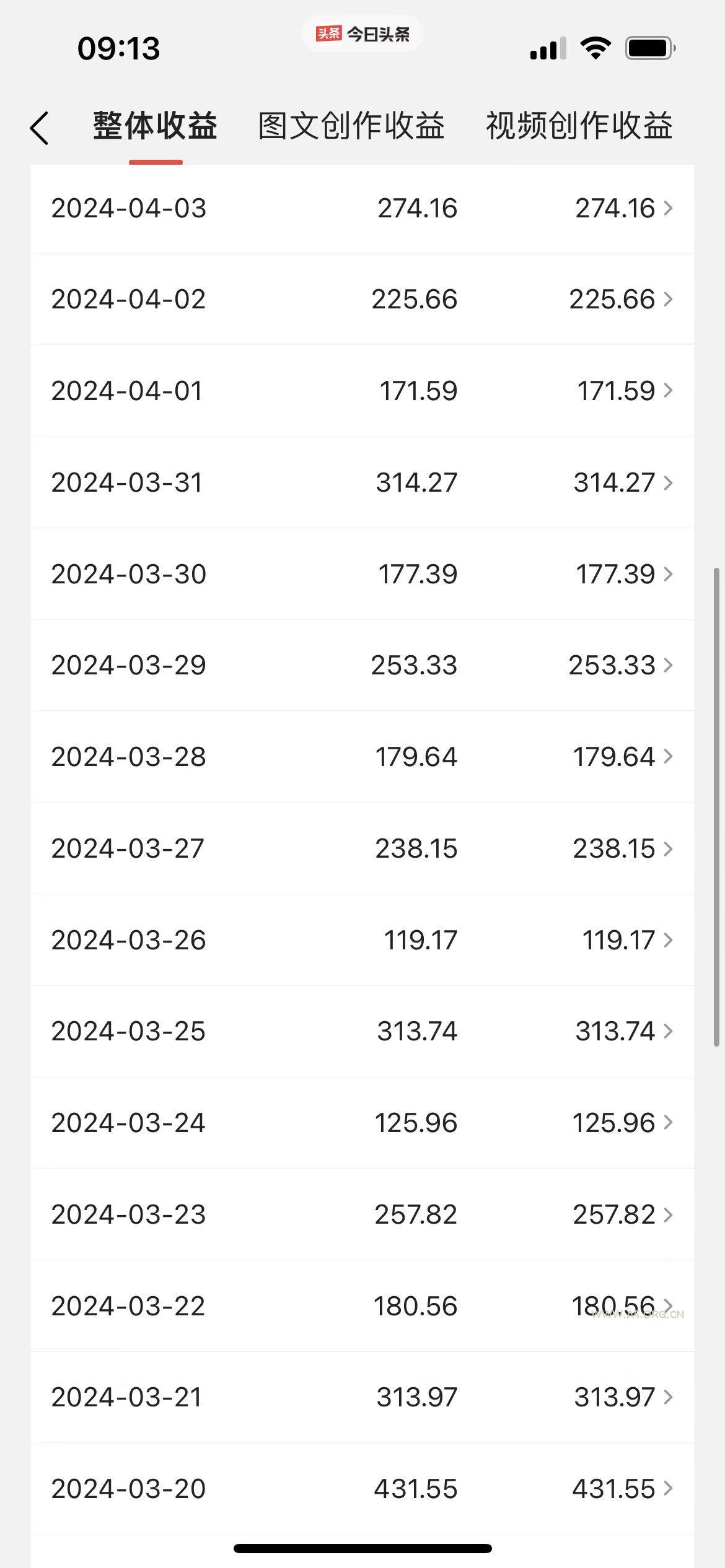The height and width of the screenshot is (1568, 725).
Task: Open chevron for 2024-03-31 earnings
Action: 668,482
